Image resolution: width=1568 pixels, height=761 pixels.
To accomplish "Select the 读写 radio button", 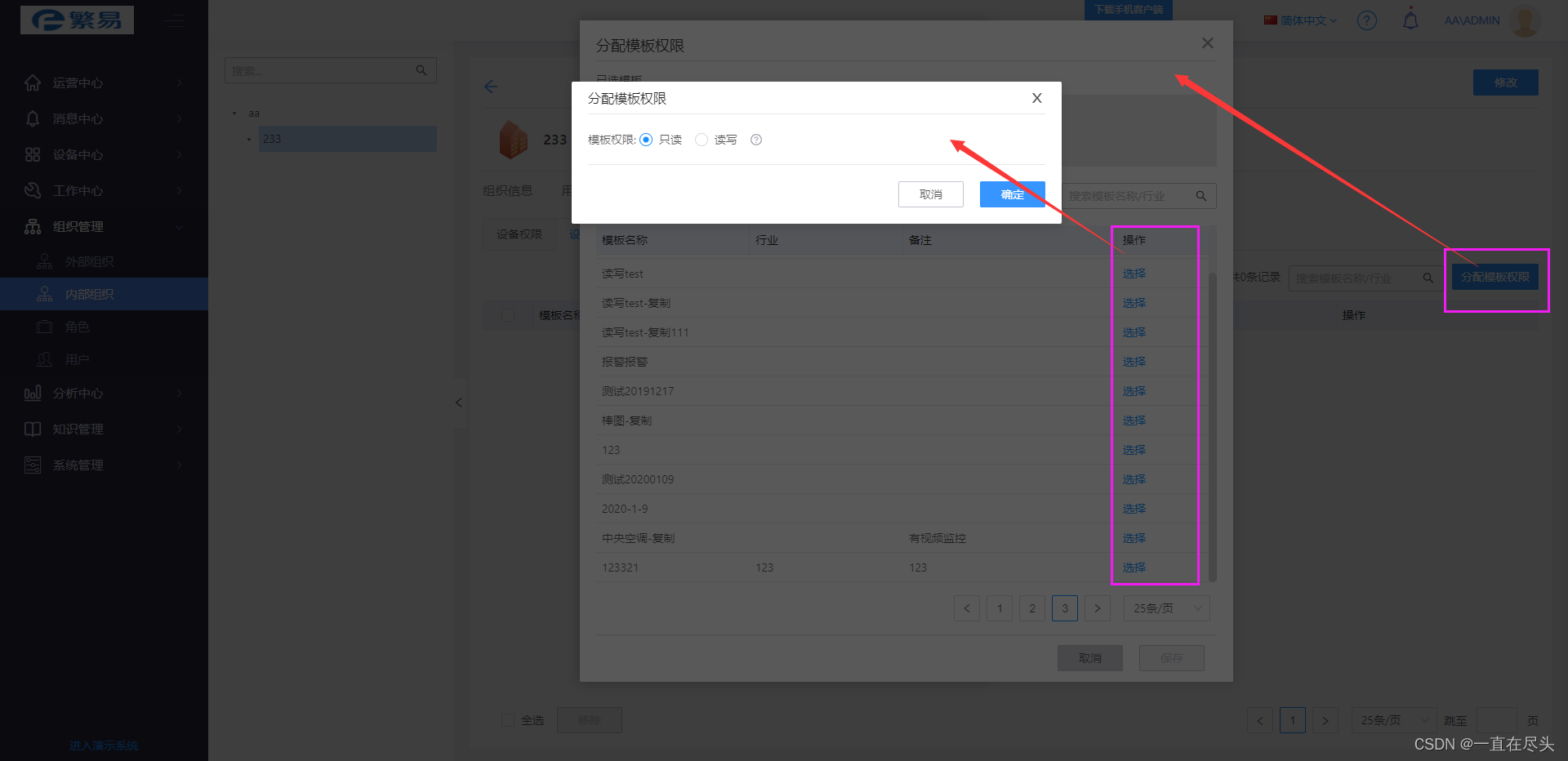I will click(702, 140).
